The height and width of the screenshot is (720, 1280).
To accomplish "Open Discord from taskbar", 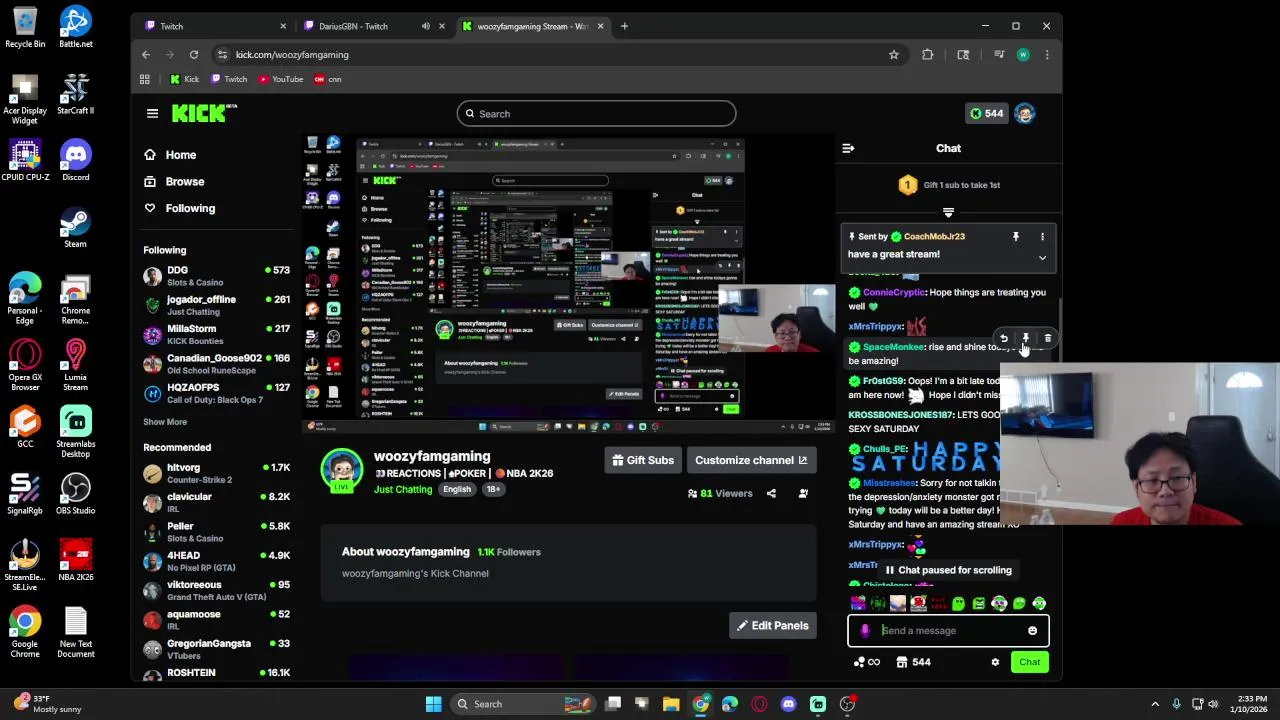I will coord(788,704).
